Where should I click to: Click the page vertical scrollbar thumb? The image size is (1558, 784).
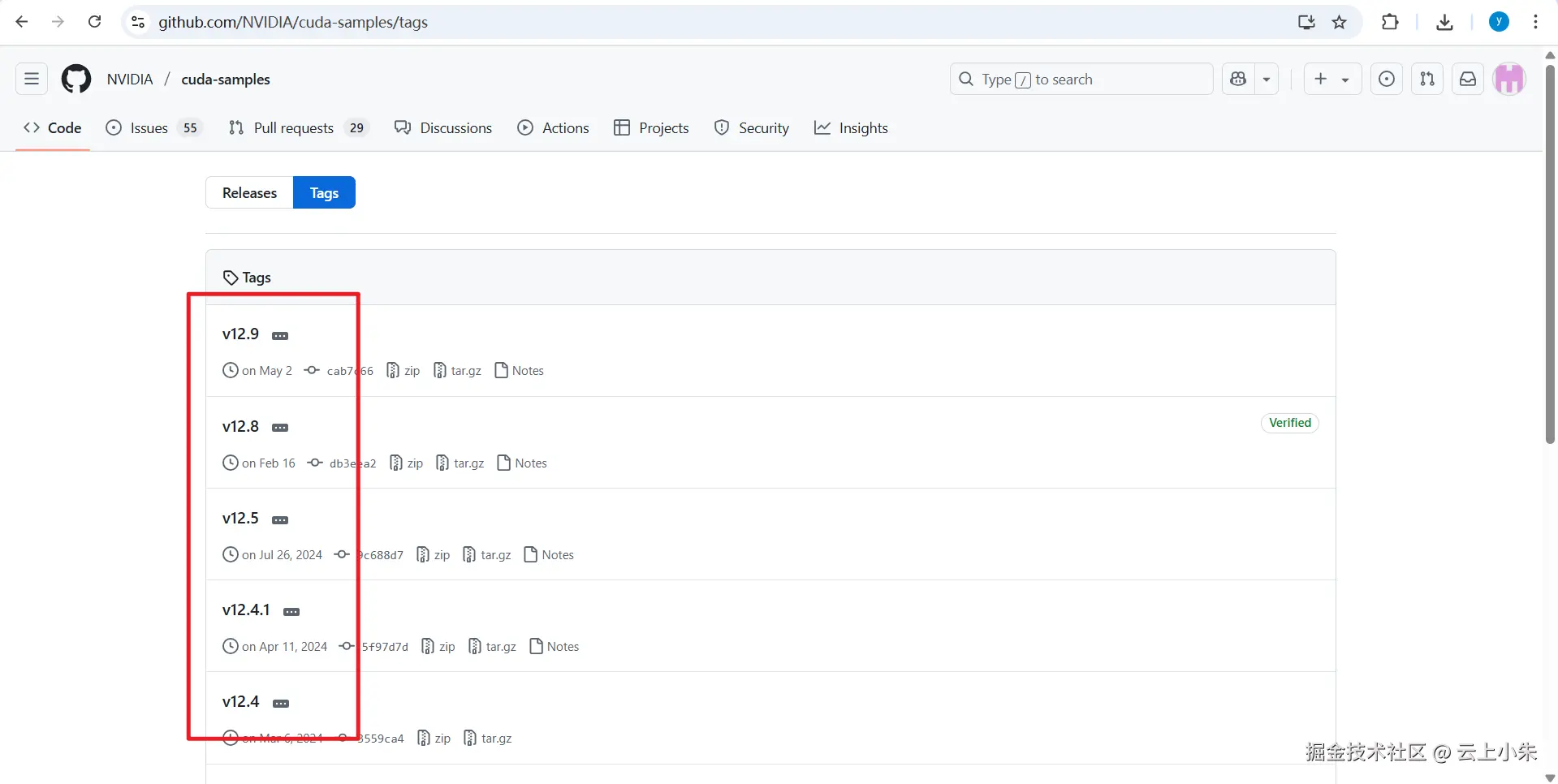1550,253
